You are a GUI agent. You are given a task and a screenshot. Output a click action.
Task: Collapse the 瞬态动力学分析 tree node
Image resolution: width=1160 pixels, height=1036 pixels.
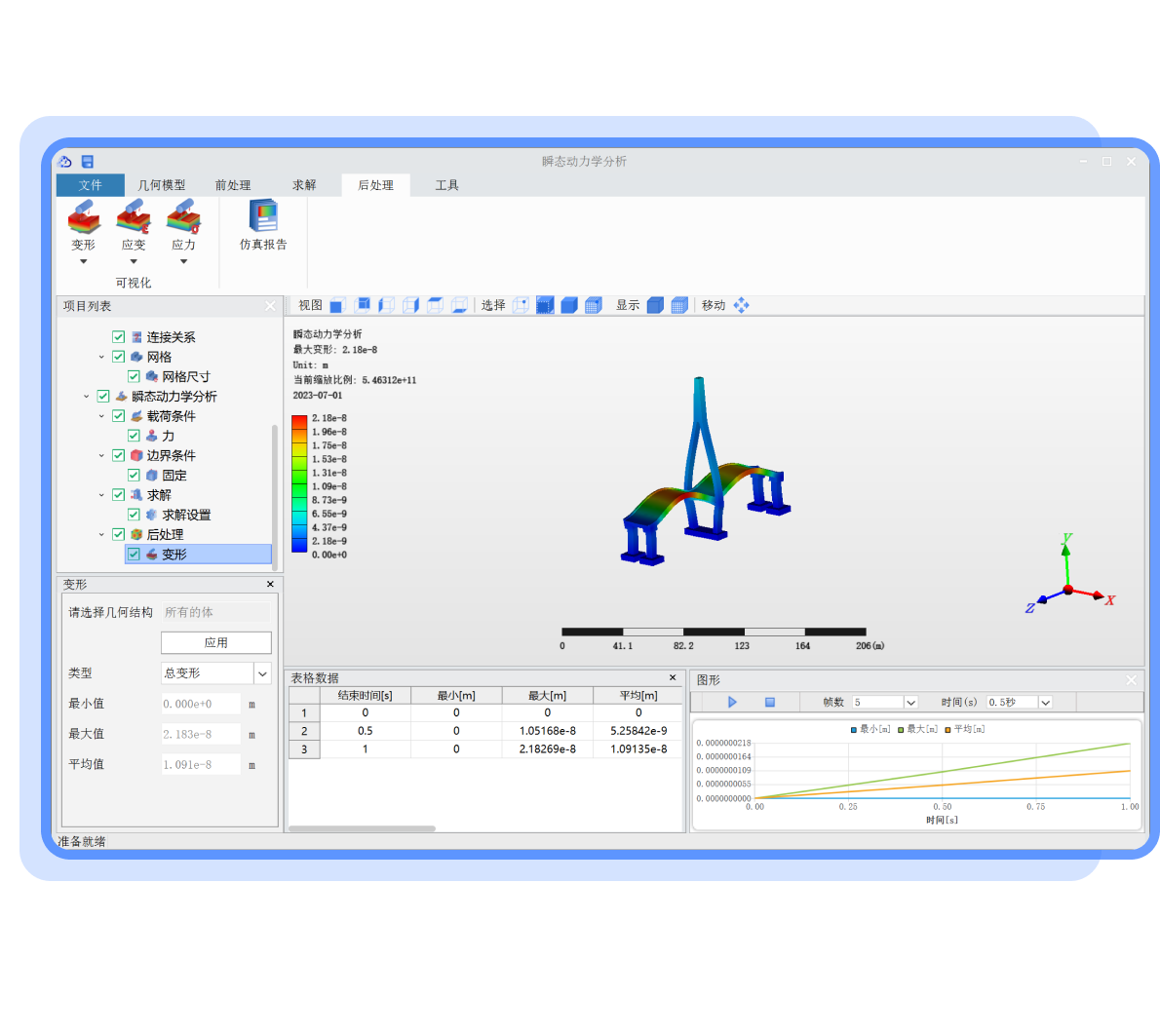tap(87, 397)
